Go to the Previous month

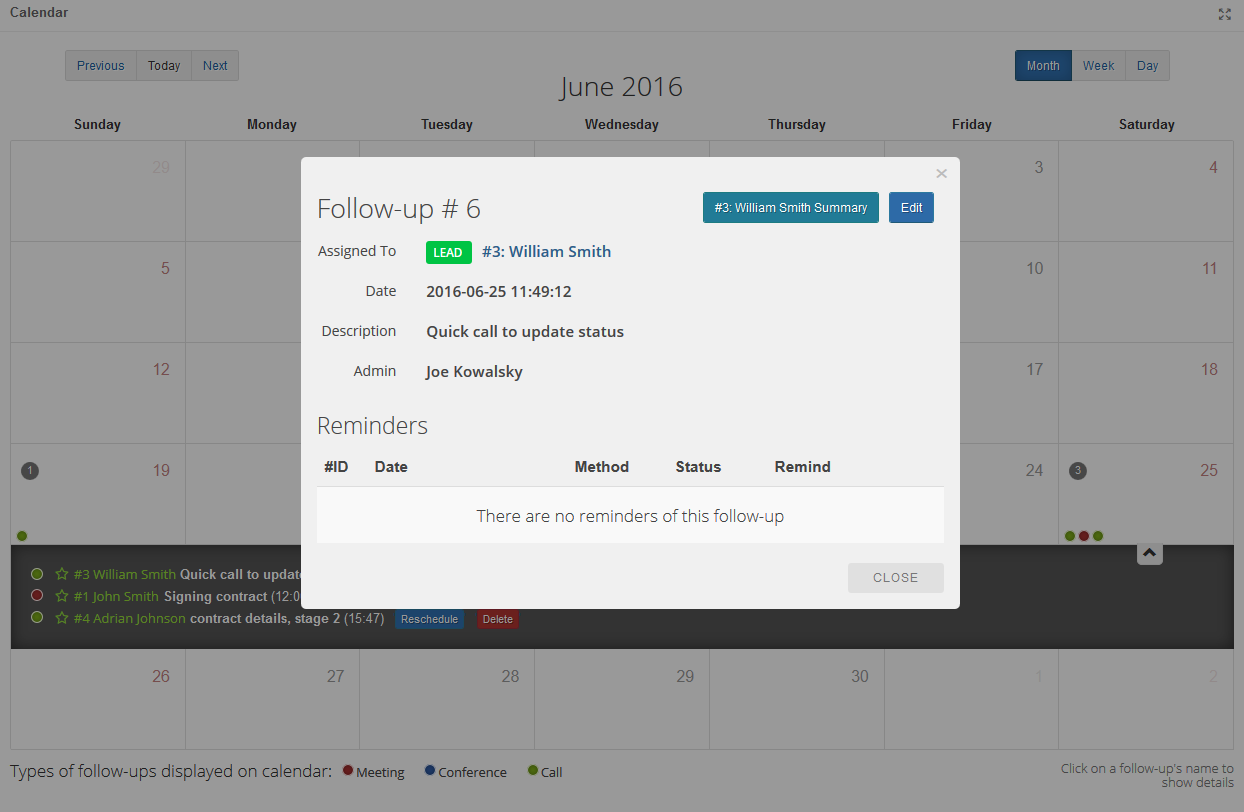pyautogui.click(x=101, y=66)
